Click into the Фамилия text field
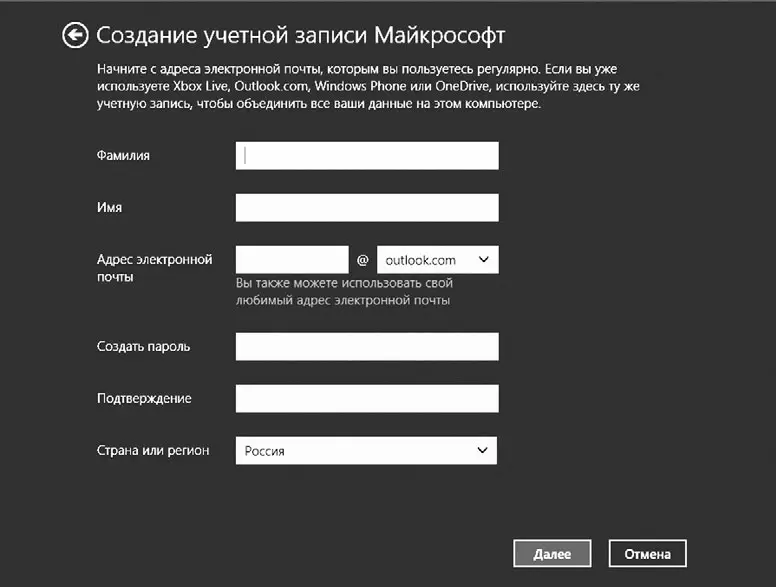 tap(367, 156)
